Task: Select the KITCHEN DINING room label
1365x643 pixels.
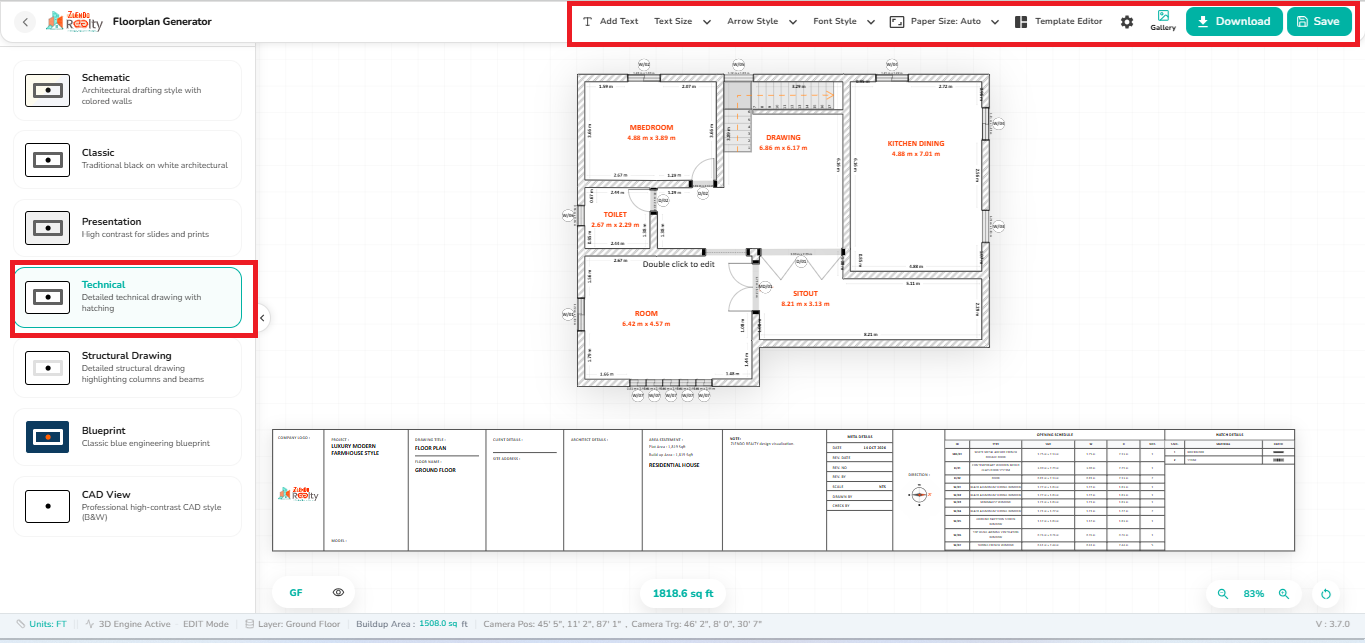Action: 916,144
